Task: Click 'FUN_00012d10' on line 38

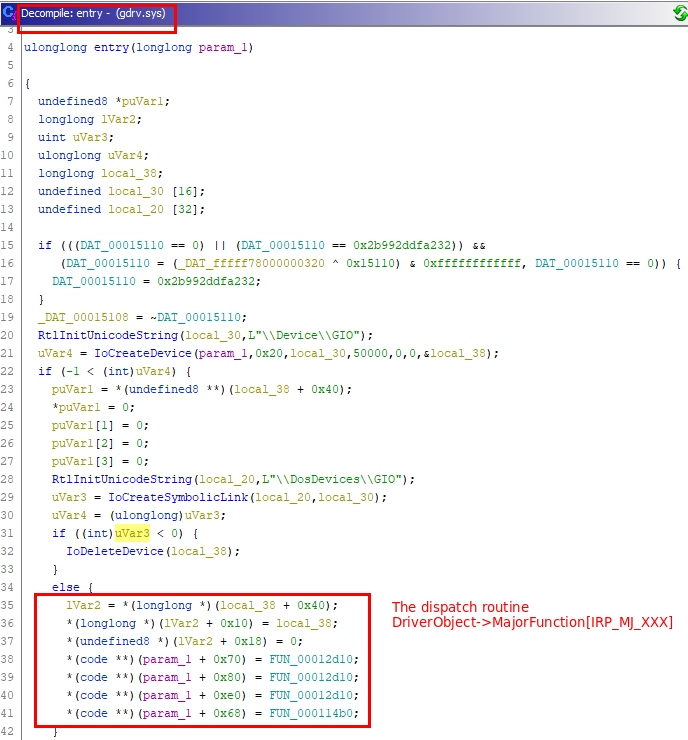Action: point(311,659)
